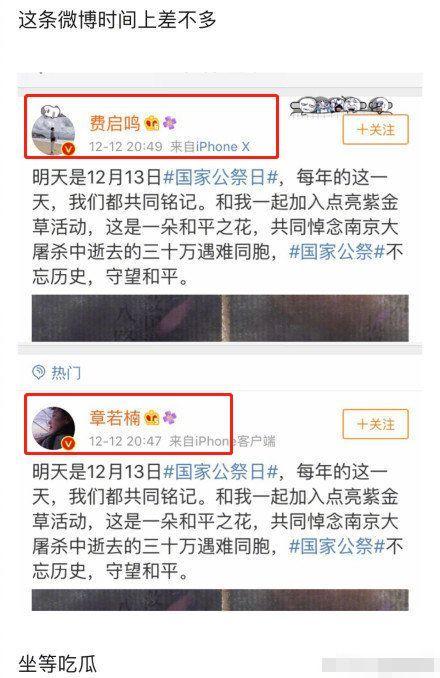The height and width of the screenshot is (678, 440).
Task: Open #国家公祭# hashtag in first post
Action: tap(337, 252)
